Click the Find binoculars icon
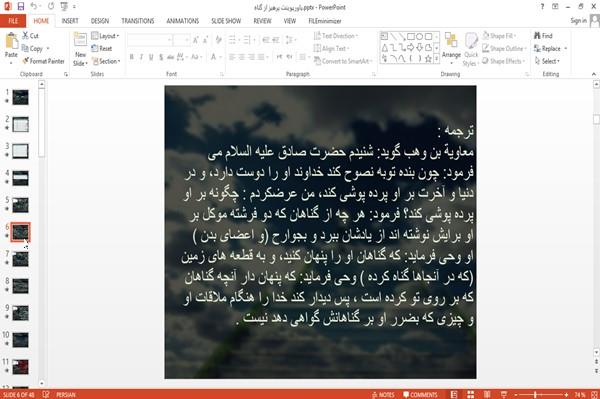600x399 pixels. coord(537,36)
